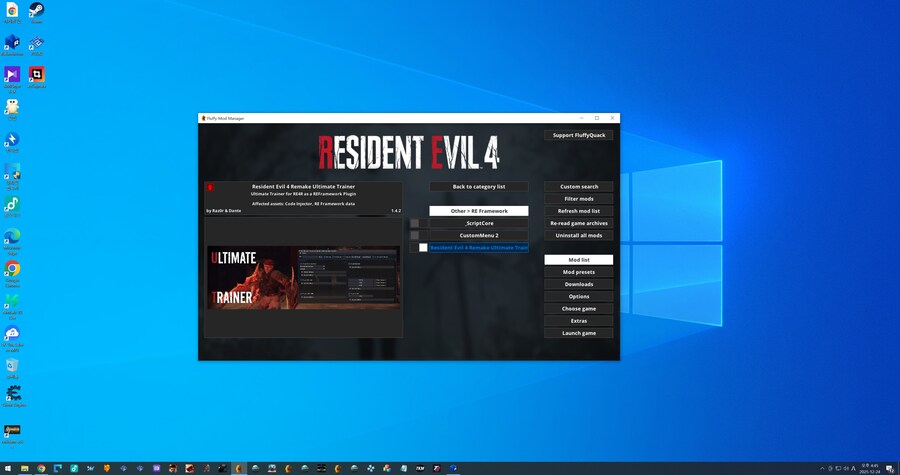Image resolution: width=900 pixels, height=475 pixels.
Task: Click the Other > RE Framework category header
Action: [479, 211]
